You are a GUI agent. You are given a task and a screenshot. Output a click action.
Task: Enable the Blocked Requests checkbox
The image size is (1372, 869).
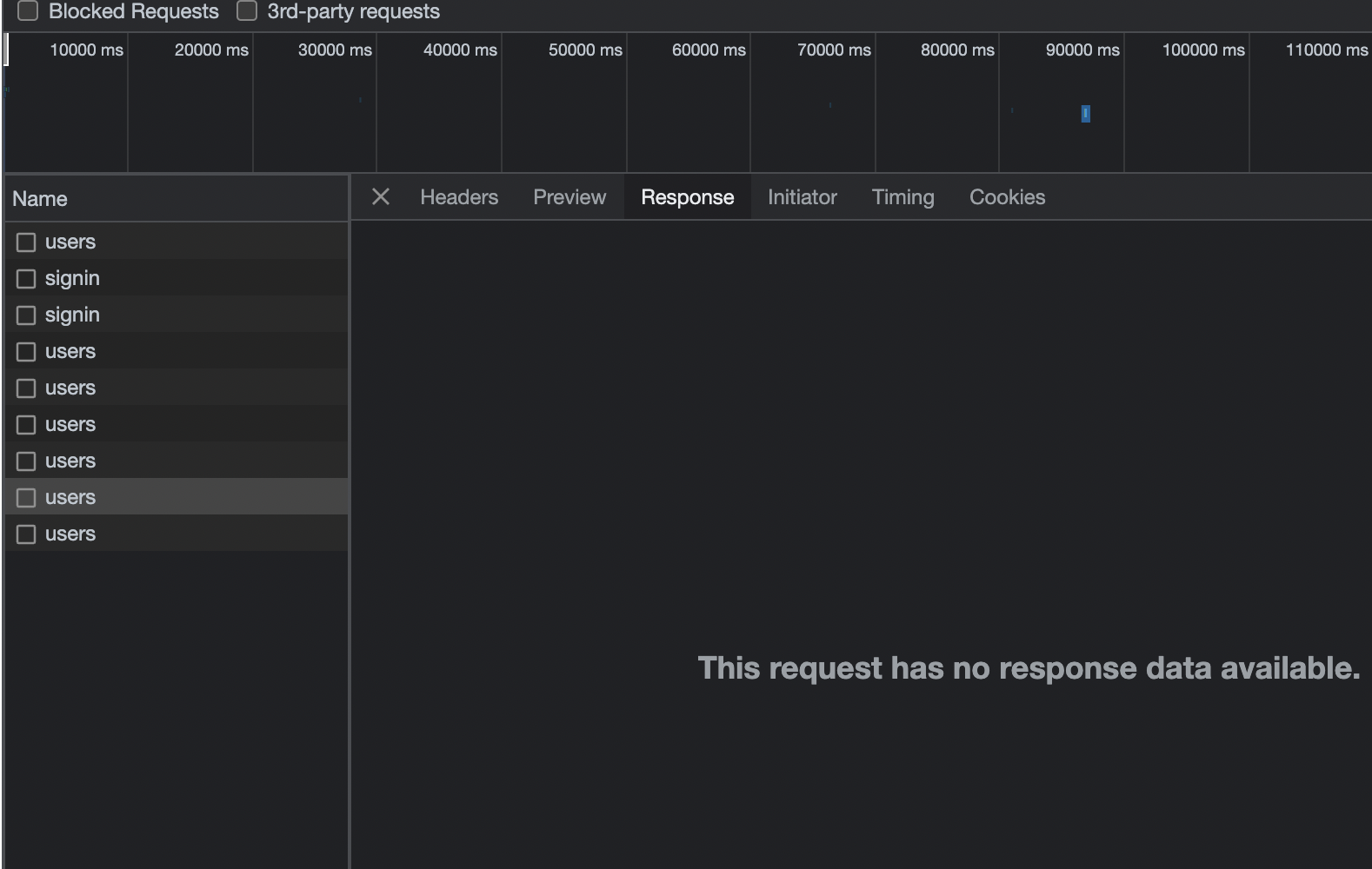[28, 11]
